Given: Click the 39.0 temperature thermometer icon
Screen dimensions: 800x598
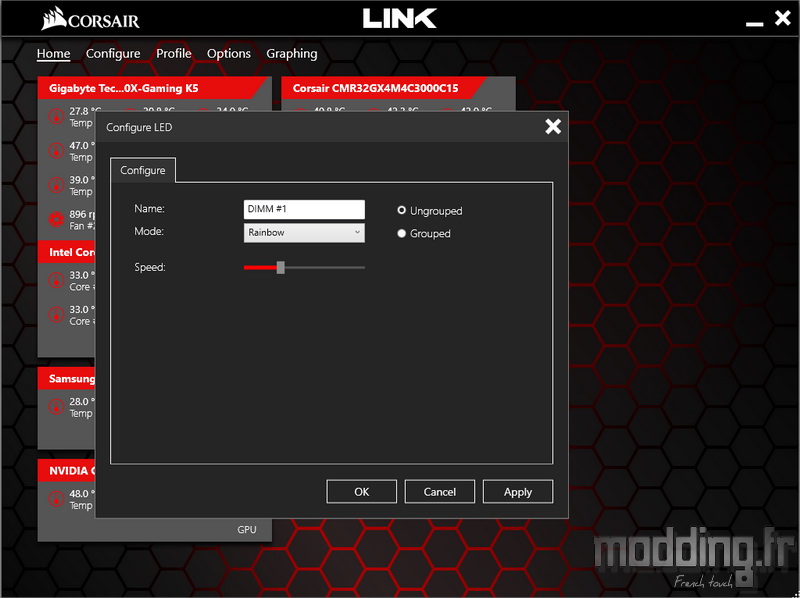Looking at the screenshot, I should click(56, 185).
